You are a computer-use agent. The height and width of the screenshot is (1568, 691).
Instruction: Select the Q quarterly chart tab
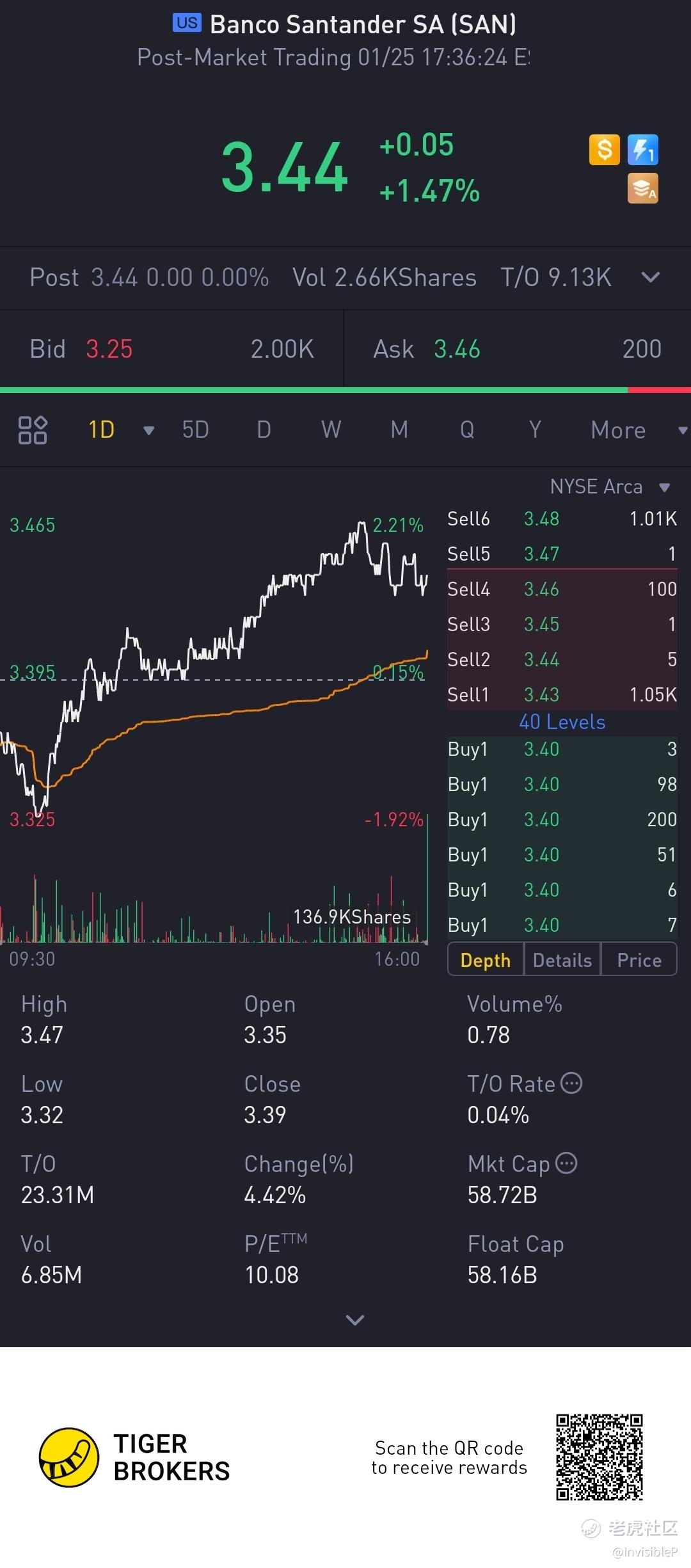pos(467,430)
